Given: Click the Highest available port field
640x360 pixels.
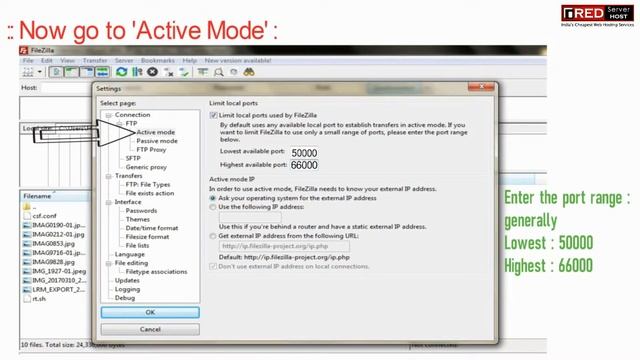Looking at the screenshot, I should pos(304,165).
